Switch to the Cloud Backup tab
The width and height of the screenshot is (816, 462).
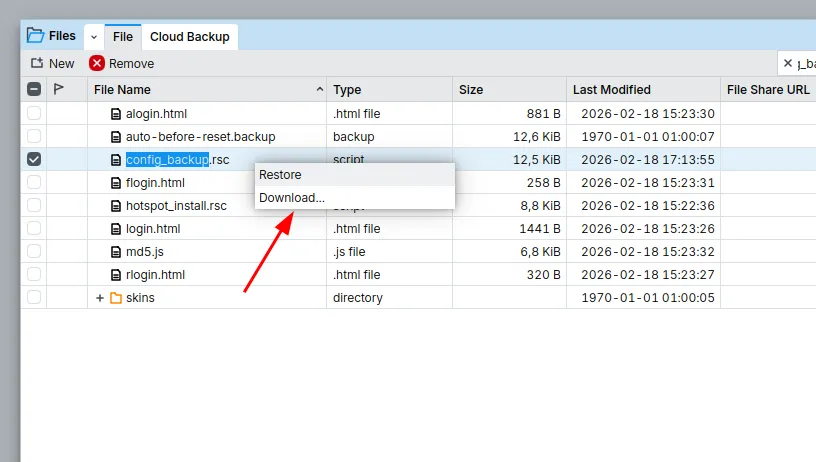pos(189,37)
